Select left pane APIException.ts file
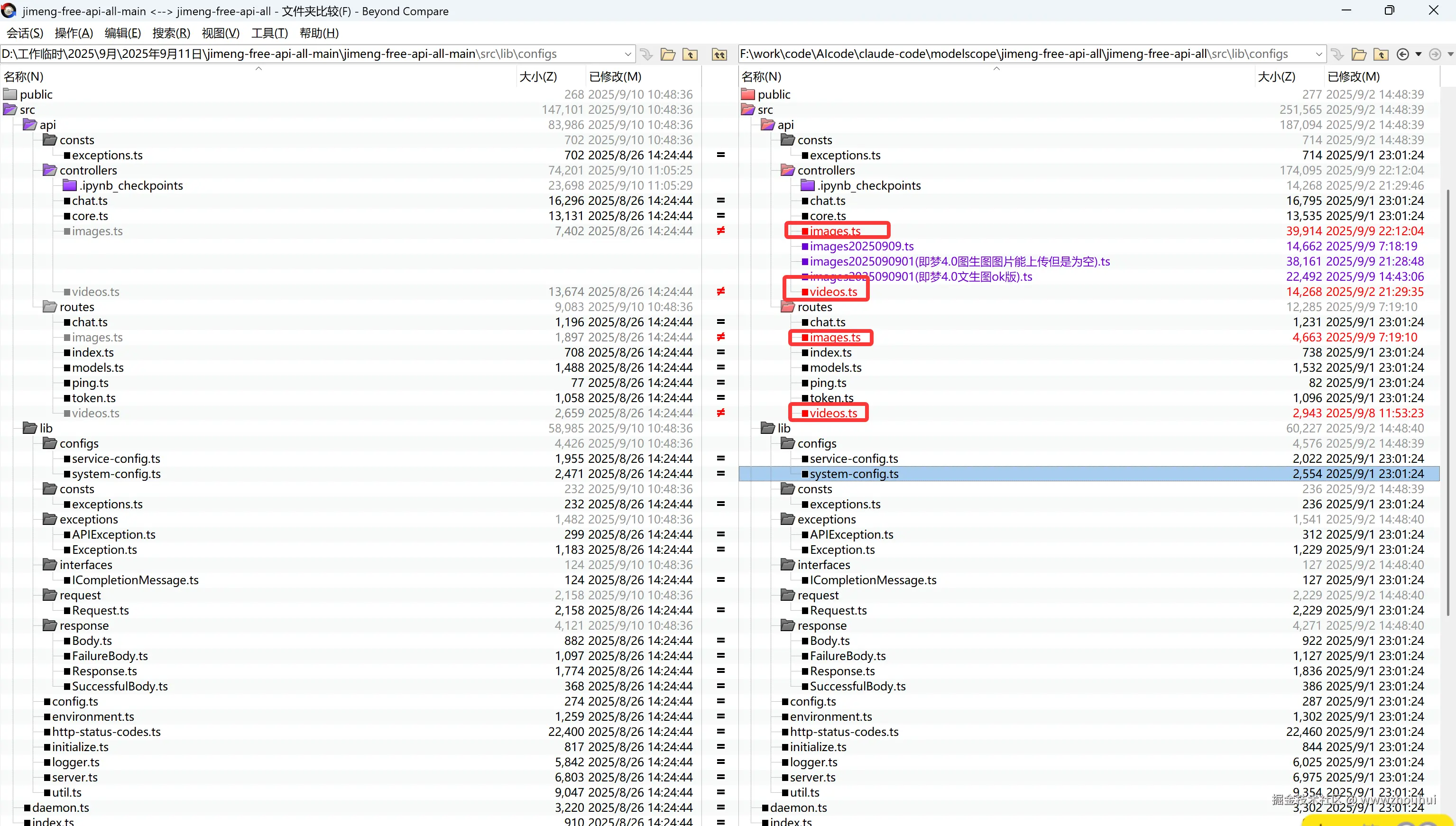This screenshot has height=826, width=1456. 113,534
